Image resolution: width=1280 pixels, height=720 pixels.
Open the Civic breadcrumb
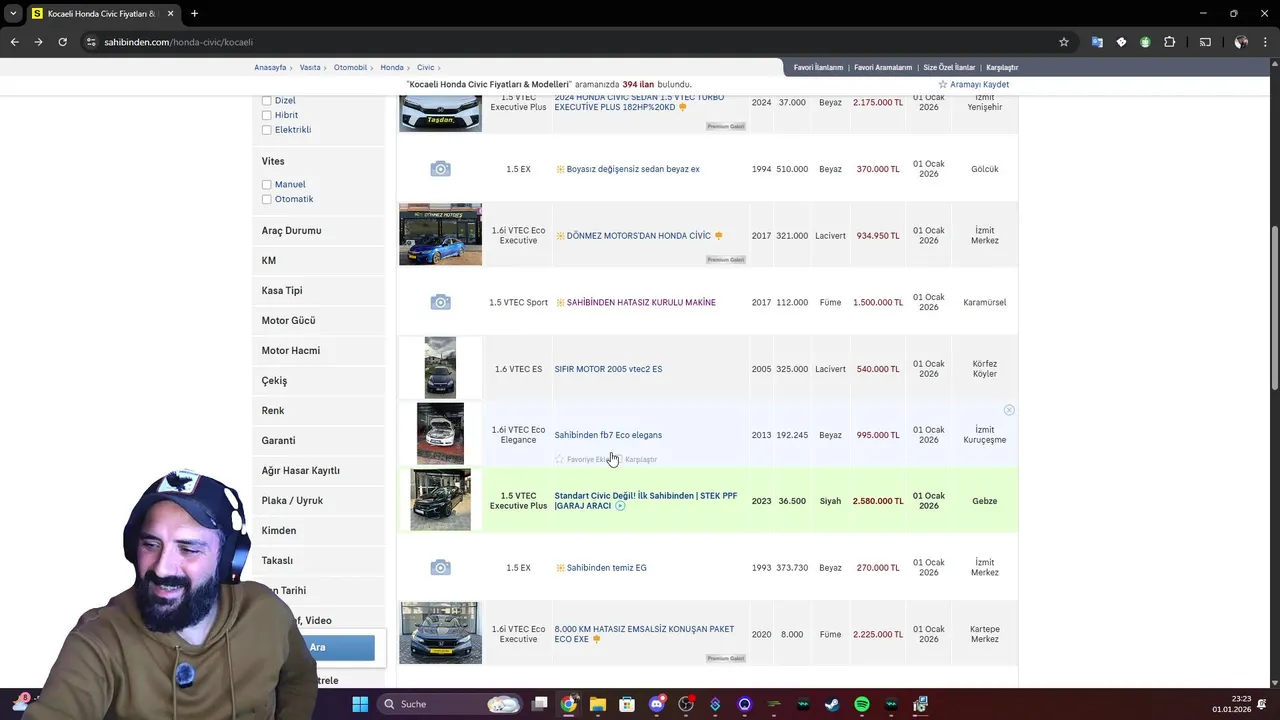pyautogui.click(x=425, y=67)
